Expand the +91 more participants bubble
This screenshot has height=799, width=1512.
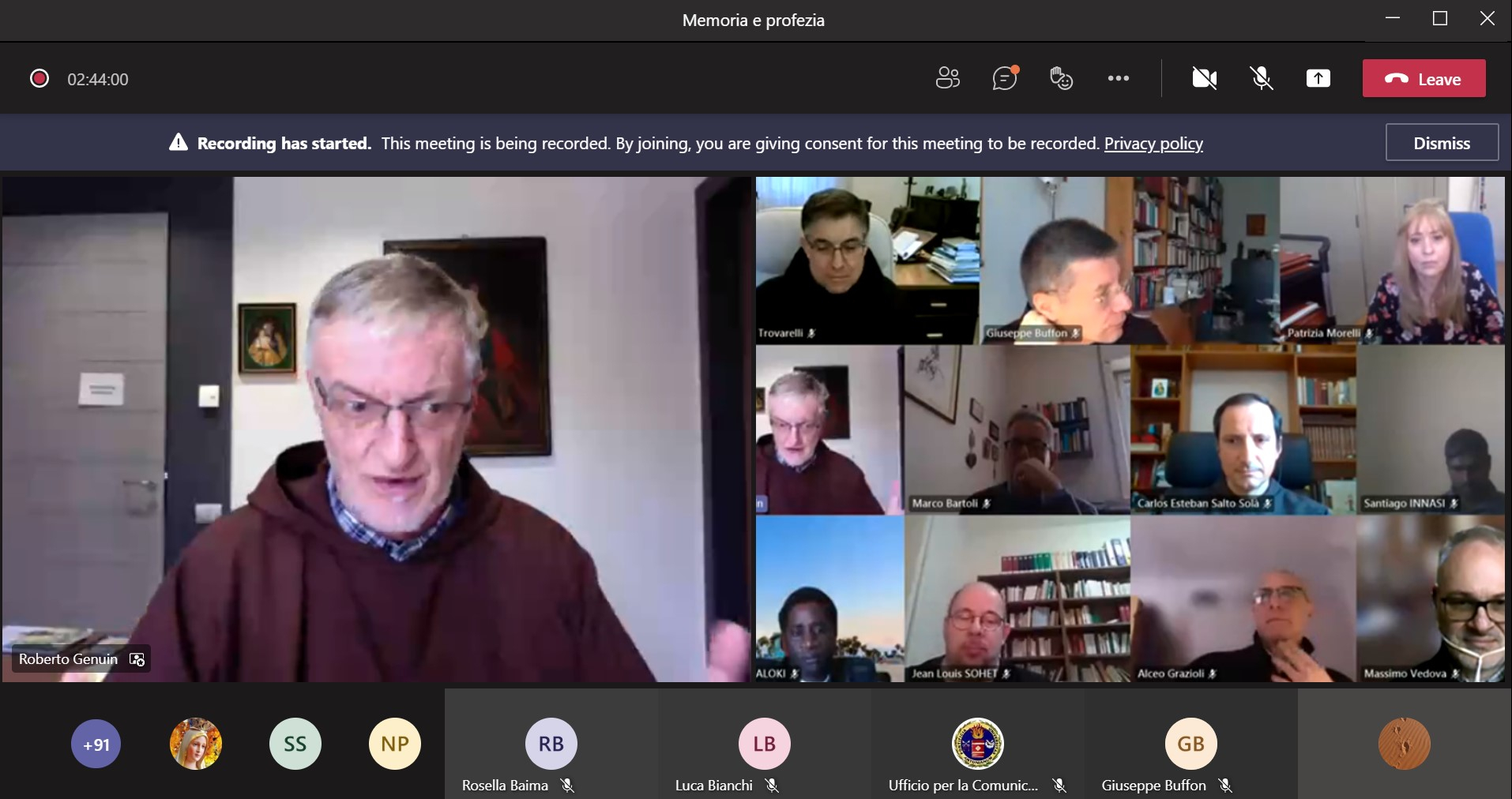click(x=96, y=744)
